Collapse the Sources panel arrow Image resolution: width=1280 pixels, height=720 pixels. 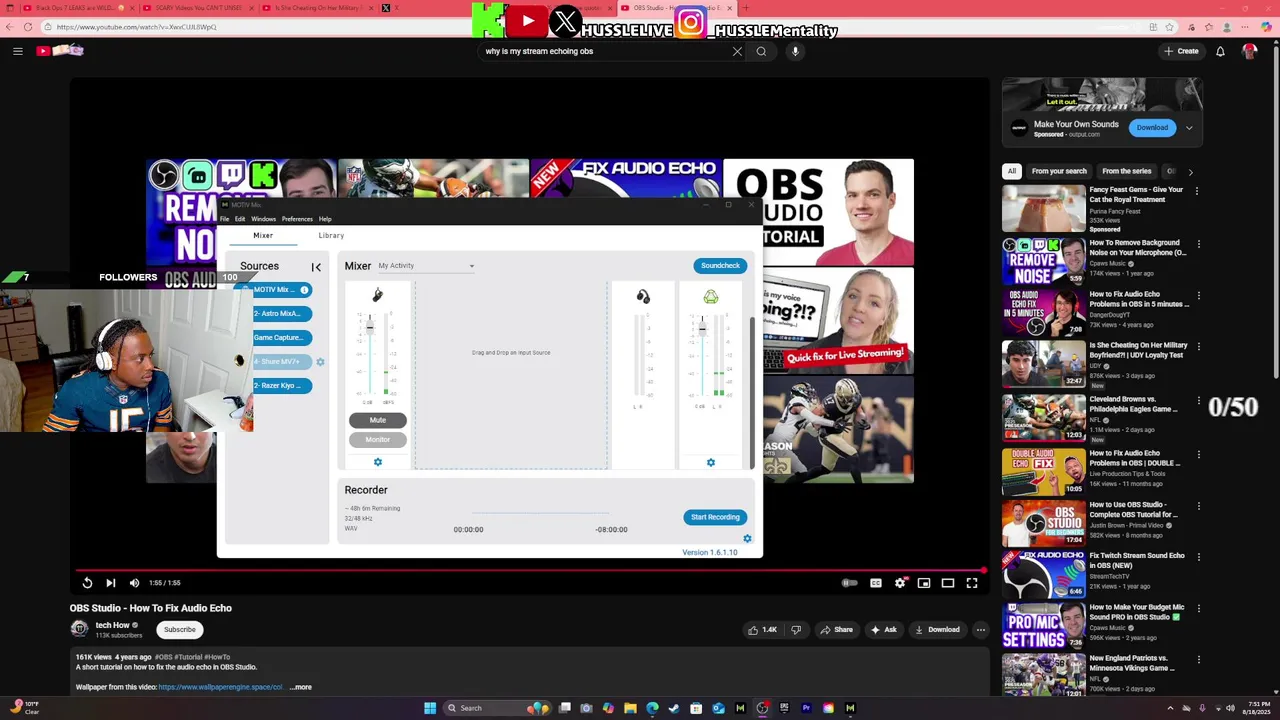tap(316, 267)
